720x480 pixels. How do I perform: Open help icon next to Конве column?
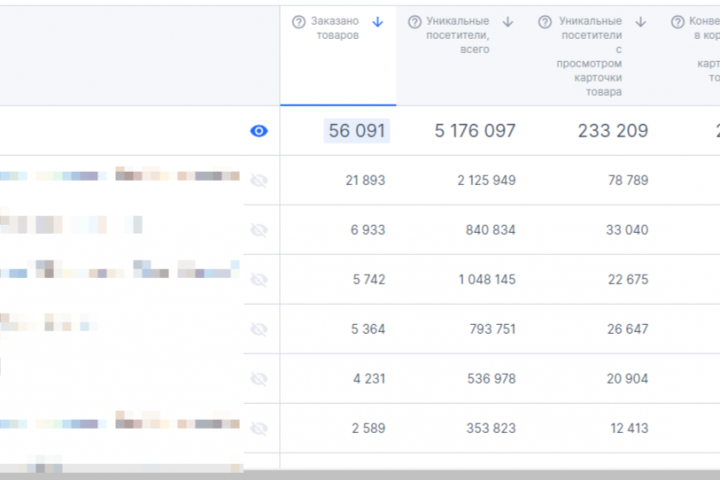pyautogui.click(x=677, y=22)
